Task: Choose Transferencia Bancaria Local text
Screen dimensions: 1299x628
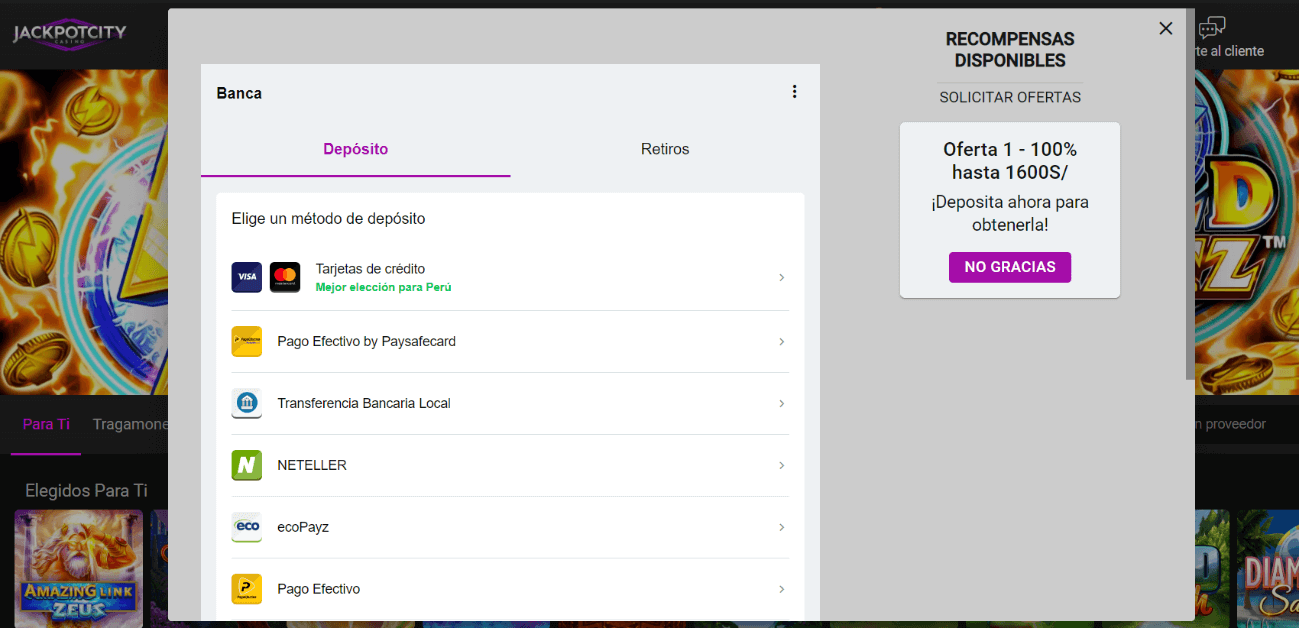Action: click(x=364, y=403)
